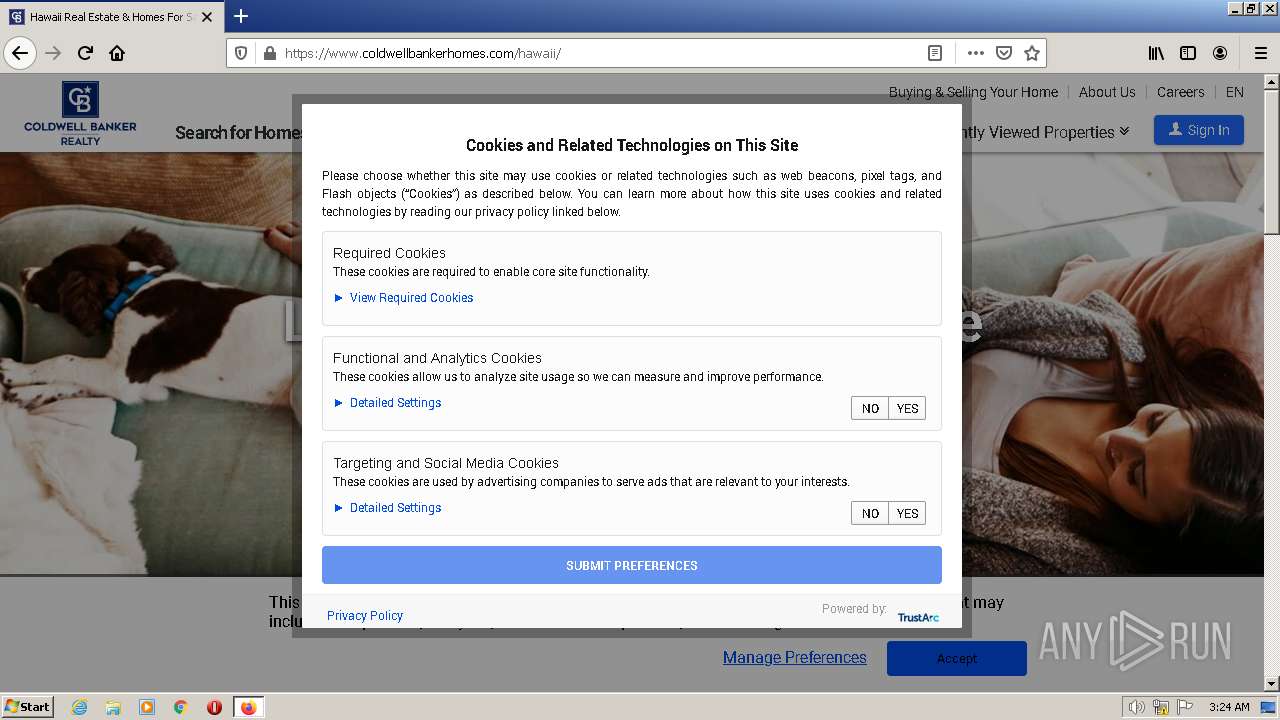
Task: Open Manage Preferences link
Action: [795, 657]
